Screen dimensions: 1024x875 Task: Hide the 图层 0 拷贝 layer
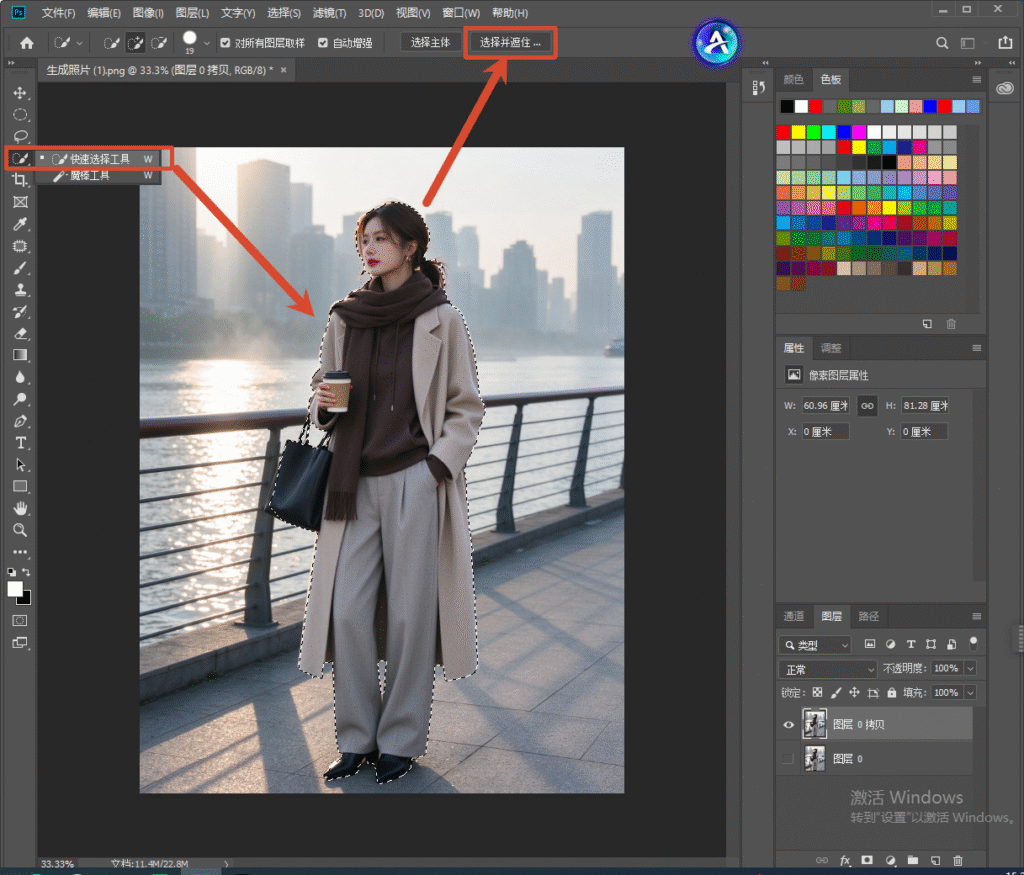pyautogui.click(x=788, y=724)
